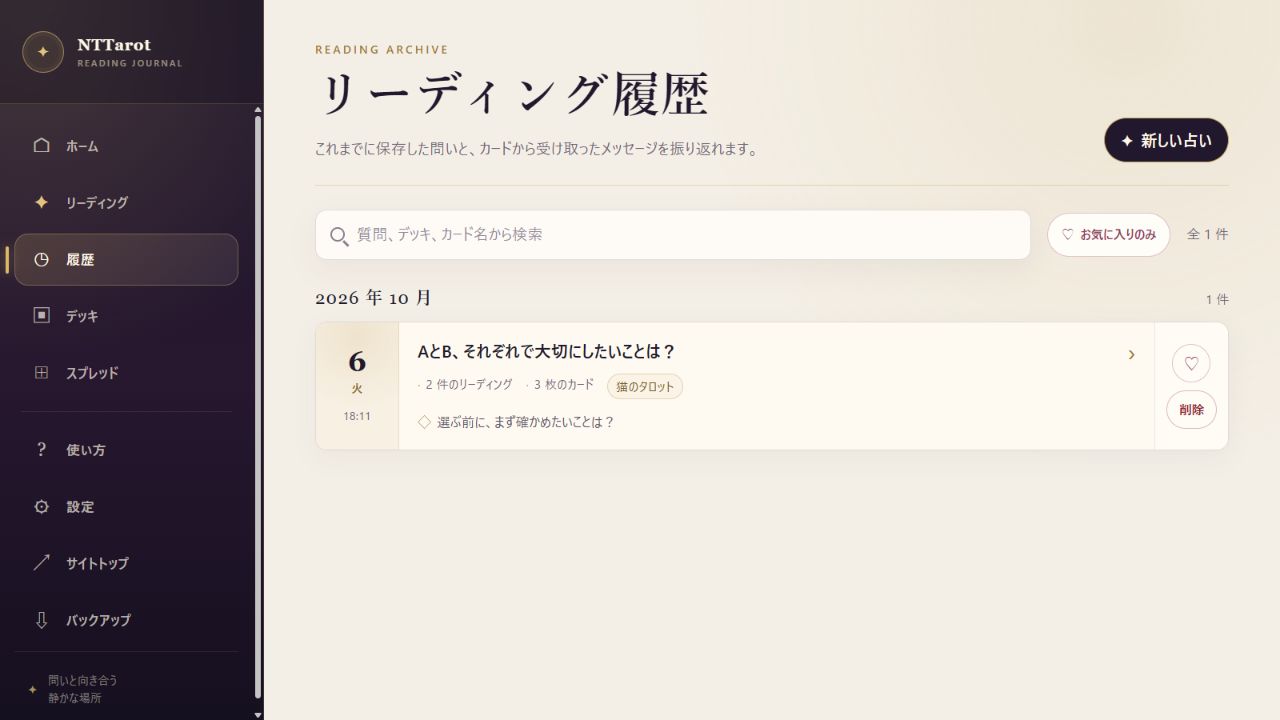Screen dimensions: 1280x720
Task: Select the 履歴 menu item
Action: 126,260
